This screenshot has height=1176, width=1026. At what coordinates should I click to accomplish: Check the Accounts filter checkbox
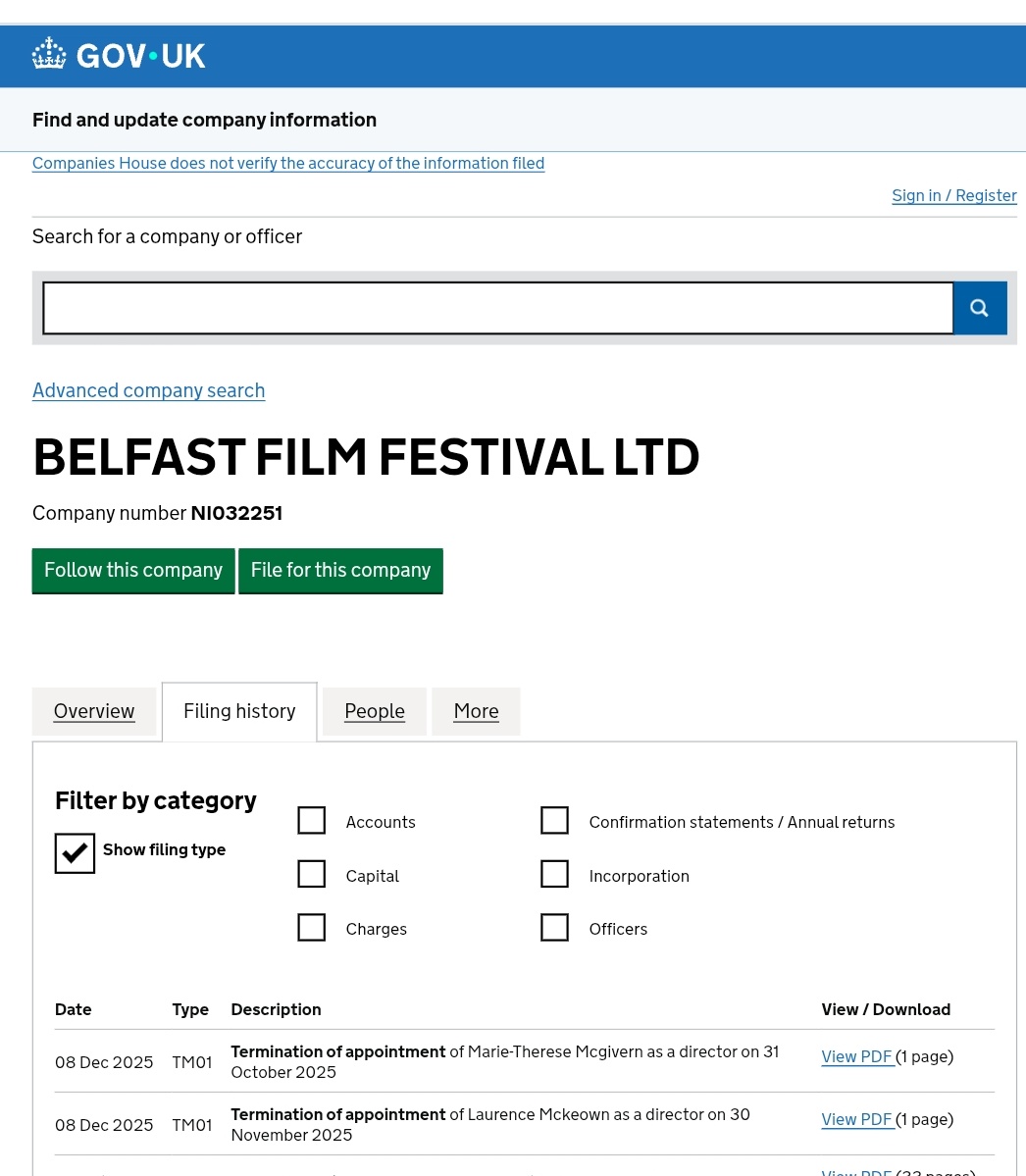click(x=311, y=821)
